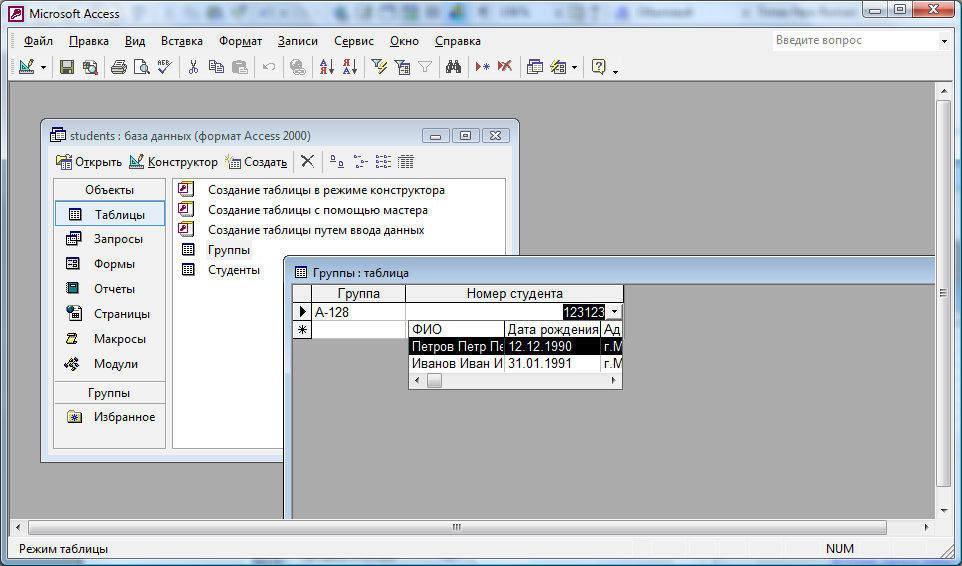
Task: Choose Иванов Иван row in dropdown list
Action: point(515,364)
